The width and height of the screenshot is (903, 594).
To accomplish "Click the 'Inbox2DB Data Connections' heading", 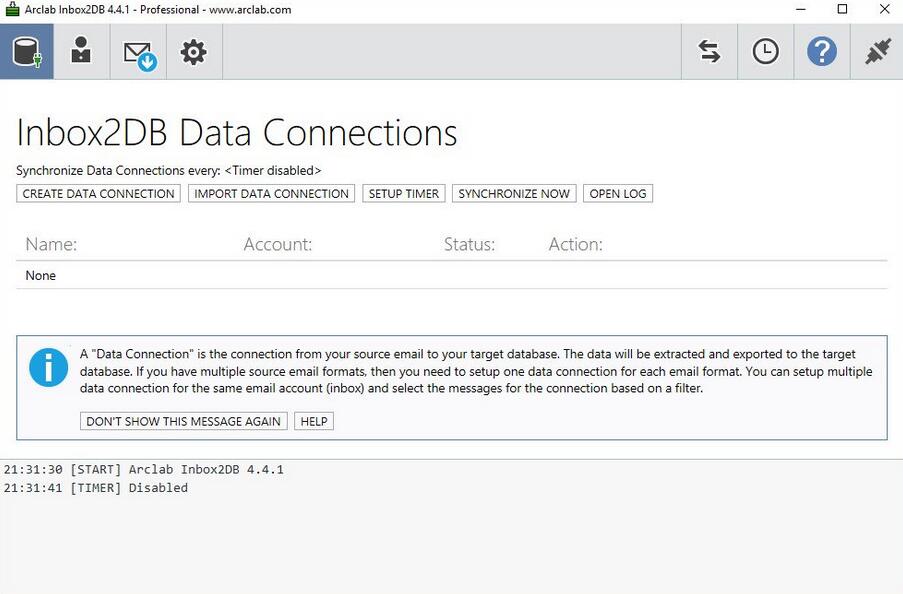I will coord(237,133).
